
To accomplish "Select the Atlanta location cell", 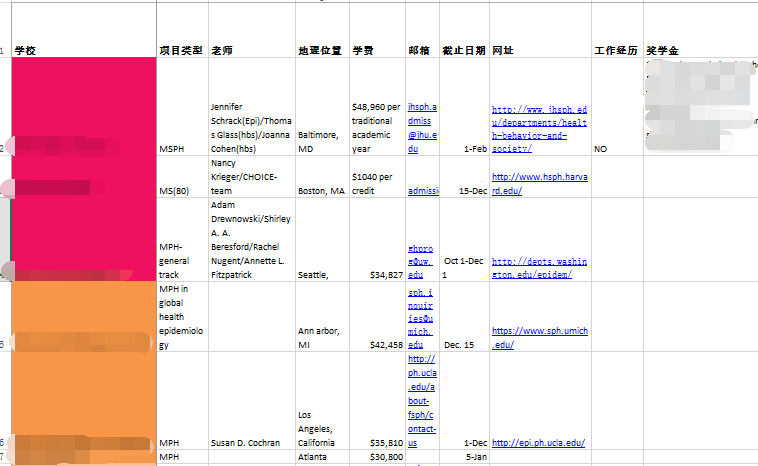I will pos(322,457).
